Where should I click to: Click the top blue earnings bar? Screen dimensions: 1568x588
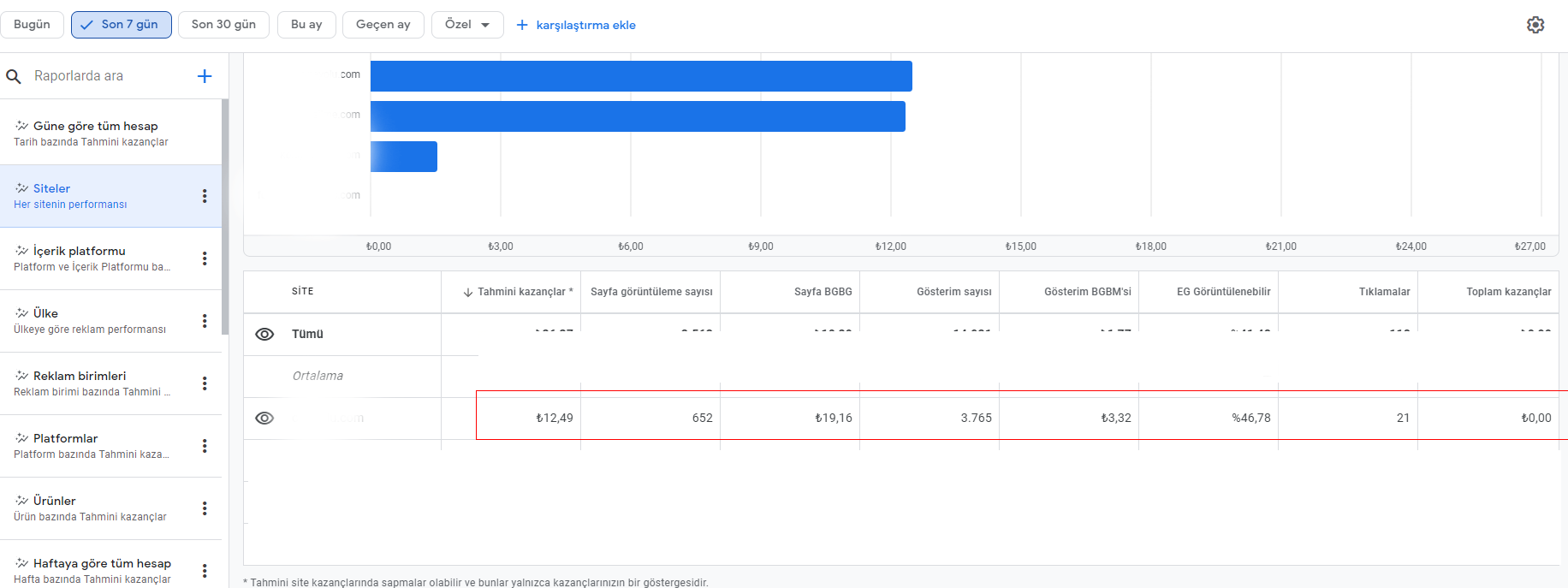641,75
